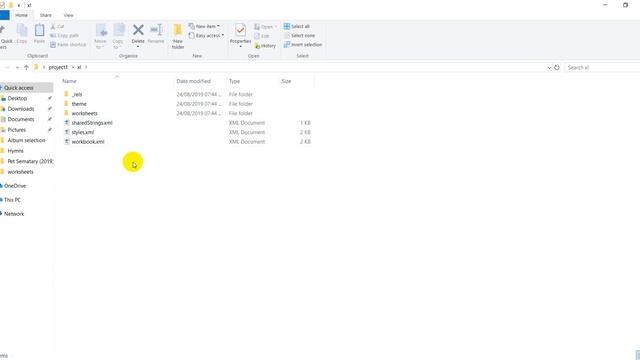Click Select all in the ribbon
This screenshot has height=360, width=640.
coord(297,26)
